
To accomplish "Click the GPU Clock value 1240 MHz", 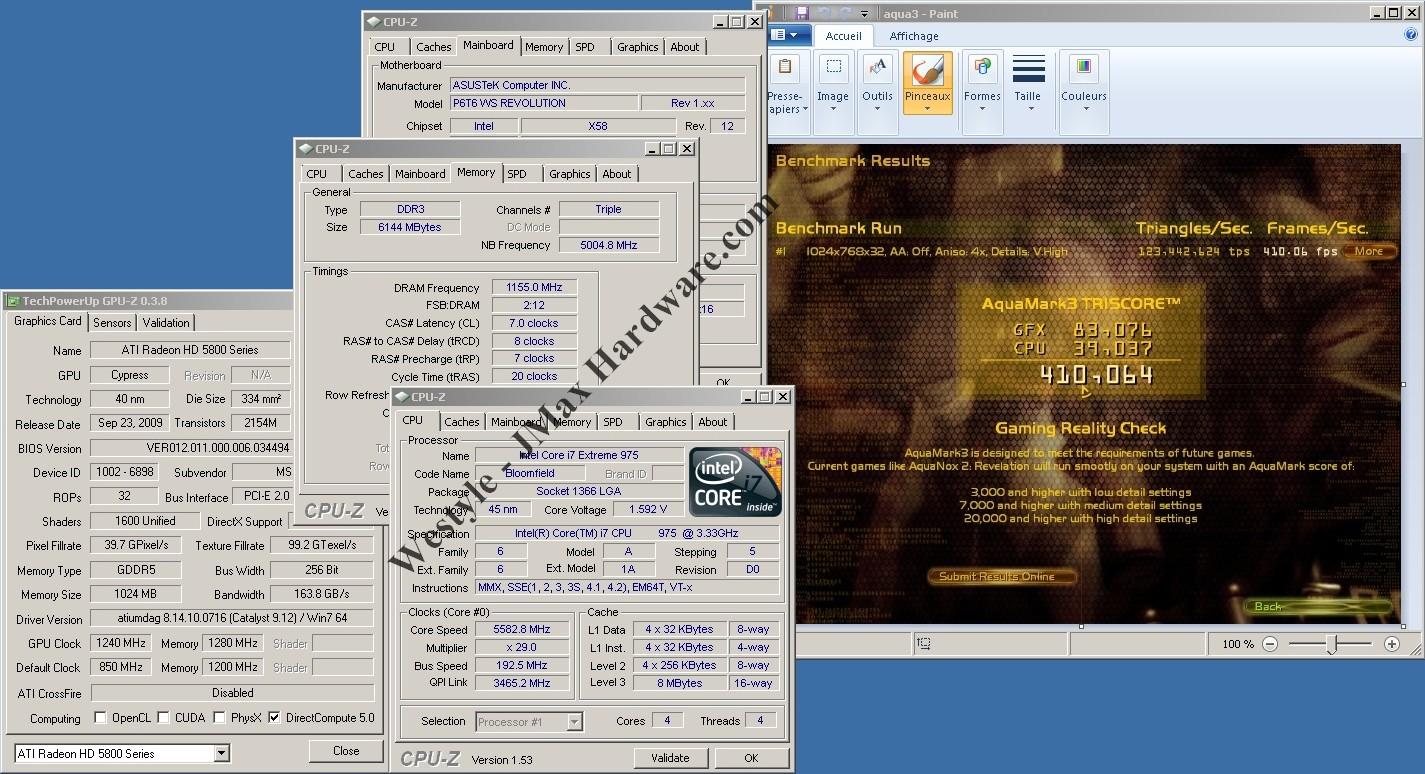I will point(122,643).
